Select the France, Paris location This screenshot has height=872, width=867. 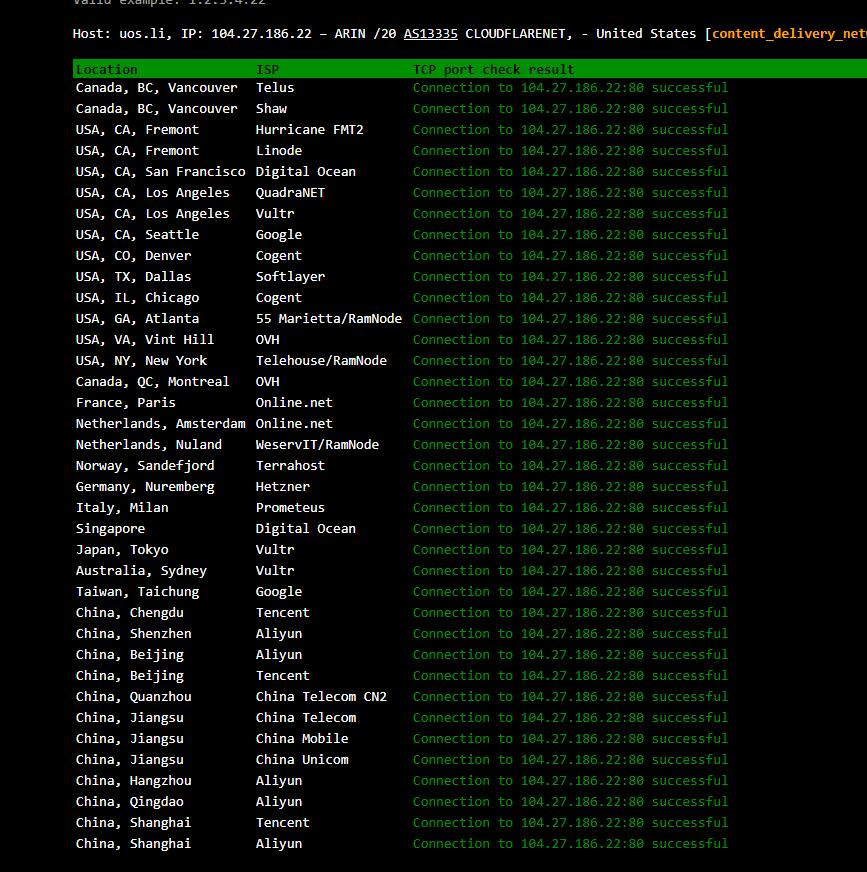126,403
